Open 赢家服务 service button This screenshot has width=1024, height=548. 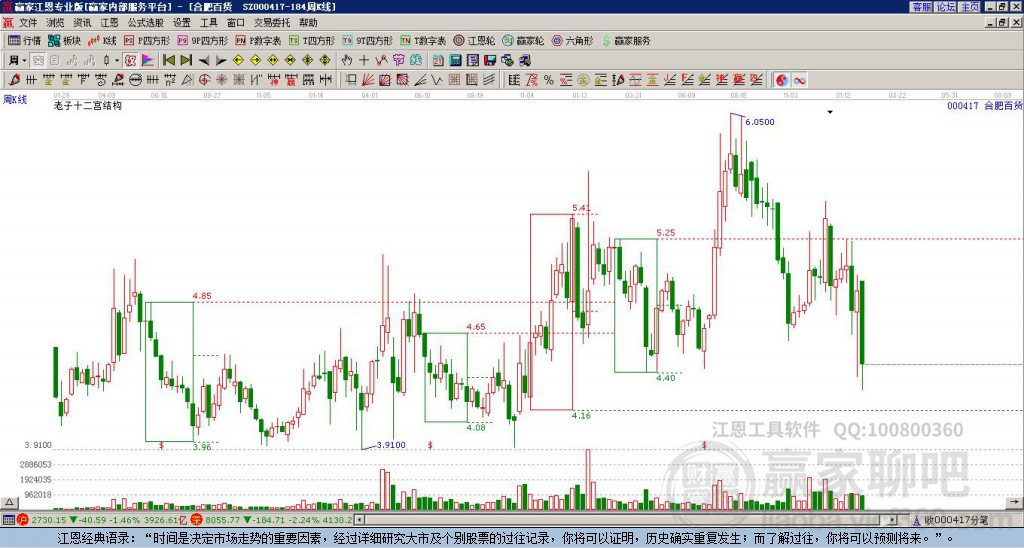626,40
